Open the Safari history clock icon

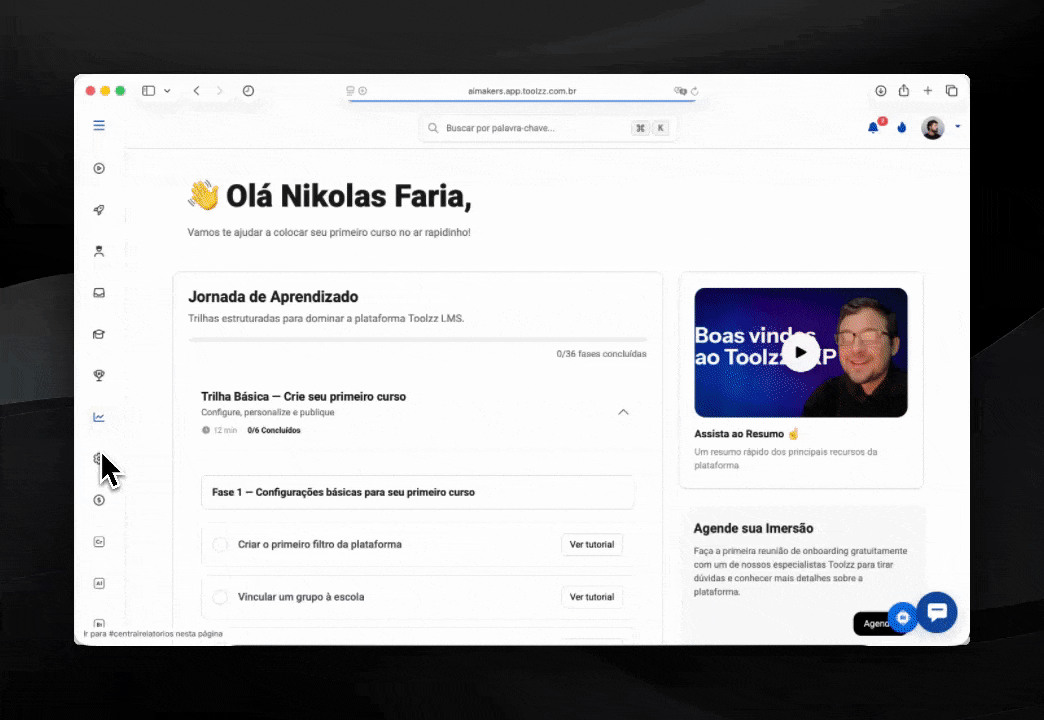click(248, 91)
